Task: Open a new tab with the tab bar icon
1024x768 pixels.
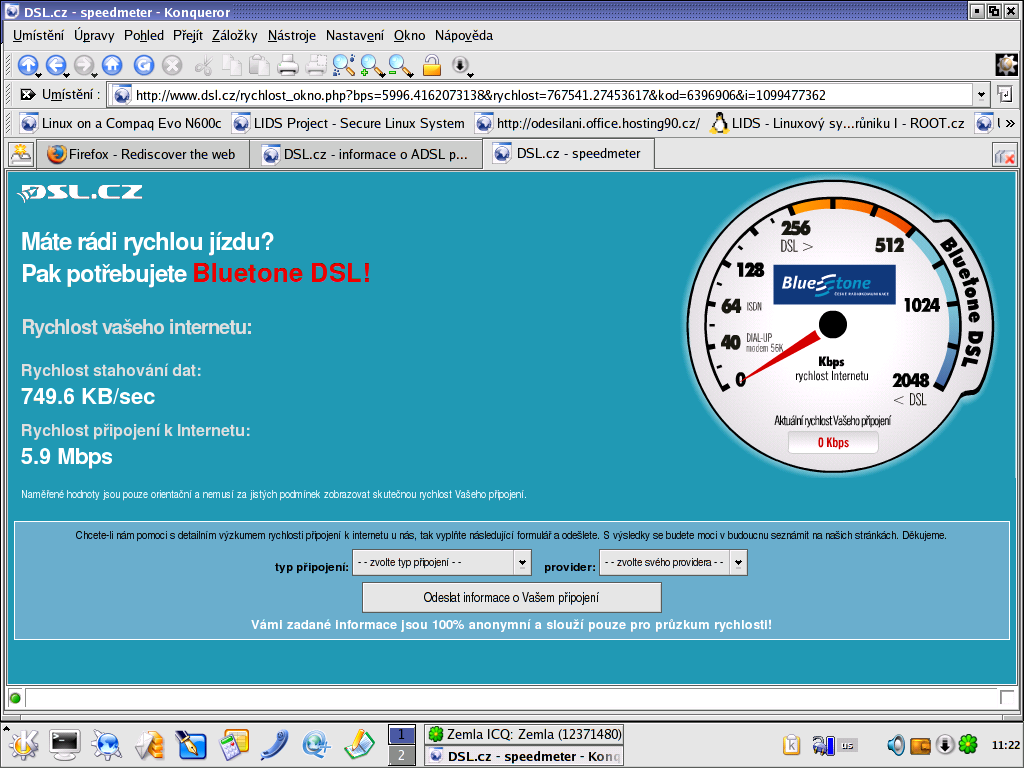Action: pos(21,155)
